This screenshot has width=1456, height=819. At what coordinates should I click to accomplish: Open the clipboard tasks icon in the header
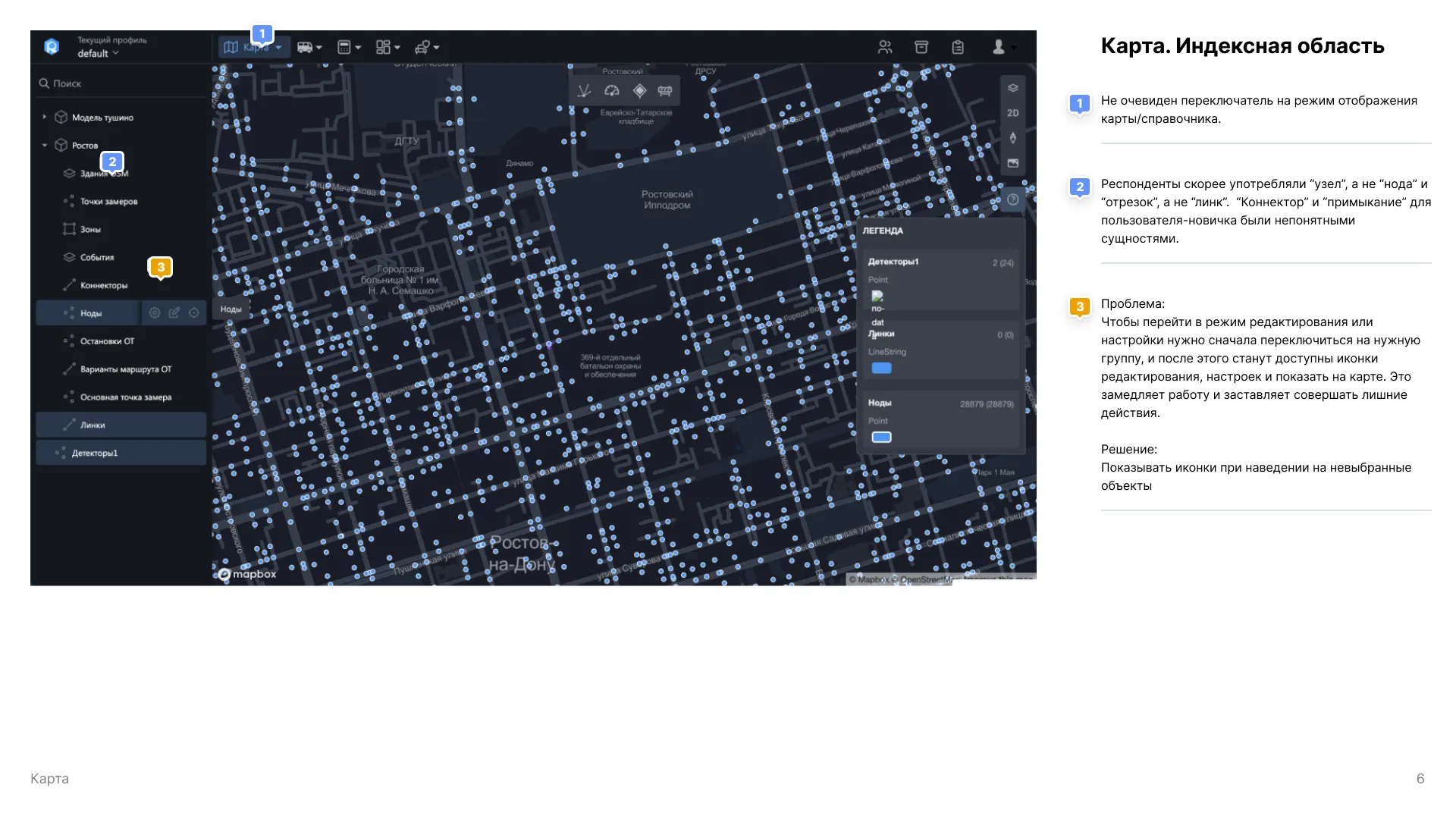(x=958, y=47)
